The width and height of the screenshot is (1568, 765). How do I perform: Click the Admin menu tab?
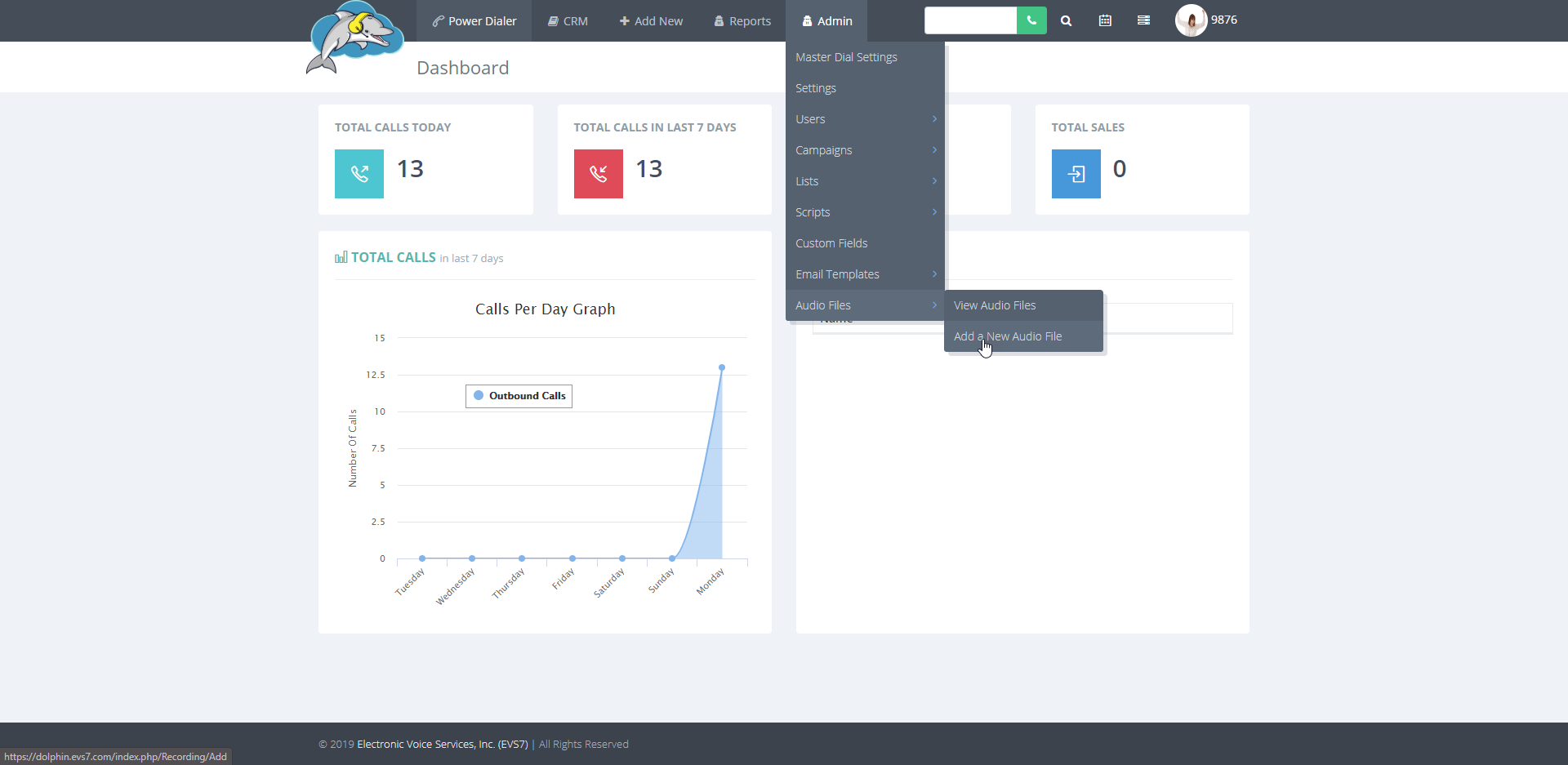pos(826,21)
